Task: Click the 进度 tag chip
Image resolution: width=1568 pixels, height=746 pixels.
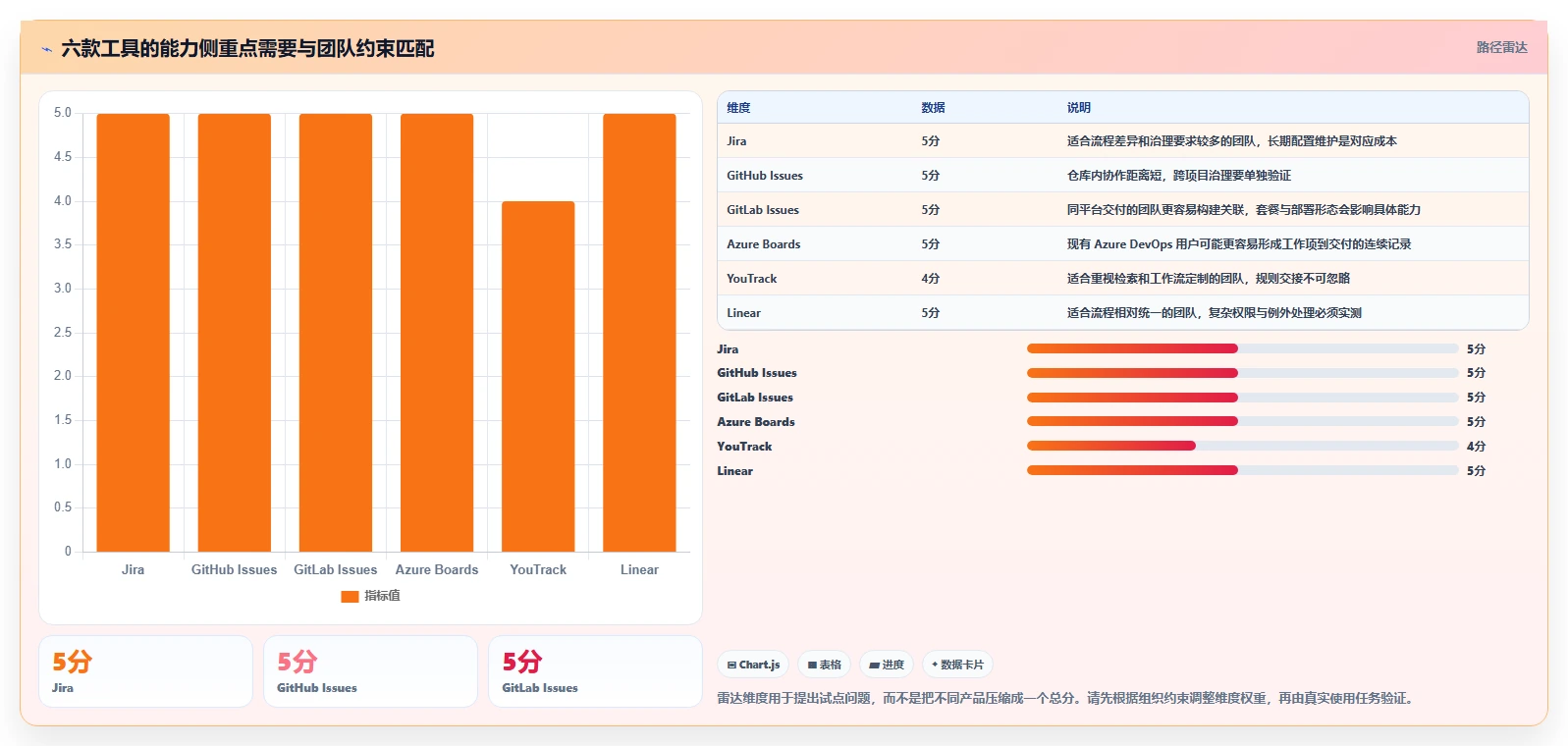Action: 887,665
